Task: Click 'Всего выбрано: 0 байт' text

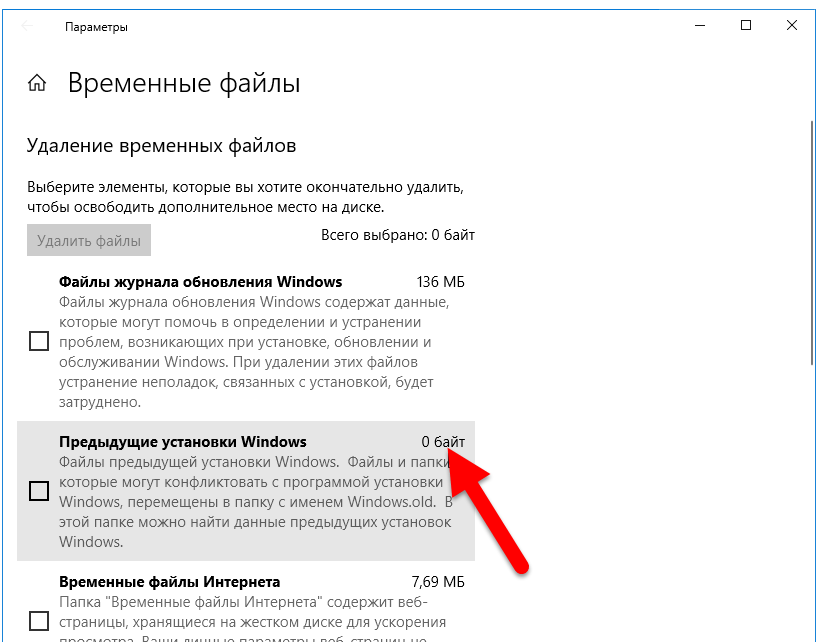Action: coord(398,235)
